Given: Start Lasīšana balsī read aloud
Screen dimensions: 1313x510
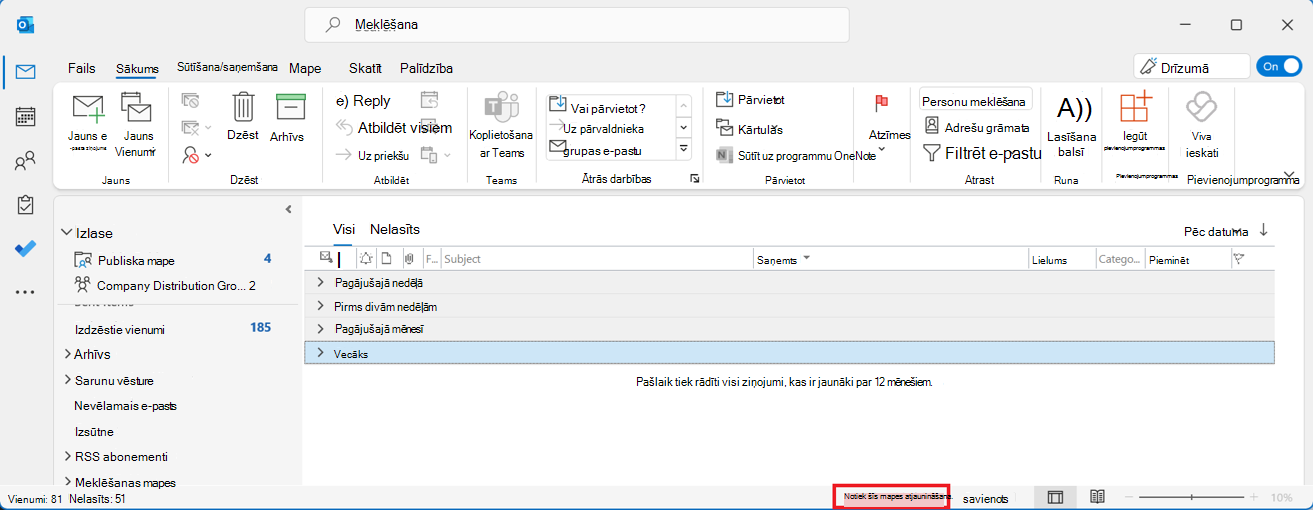Looking at the screenshot, I should pos(1071,124).
